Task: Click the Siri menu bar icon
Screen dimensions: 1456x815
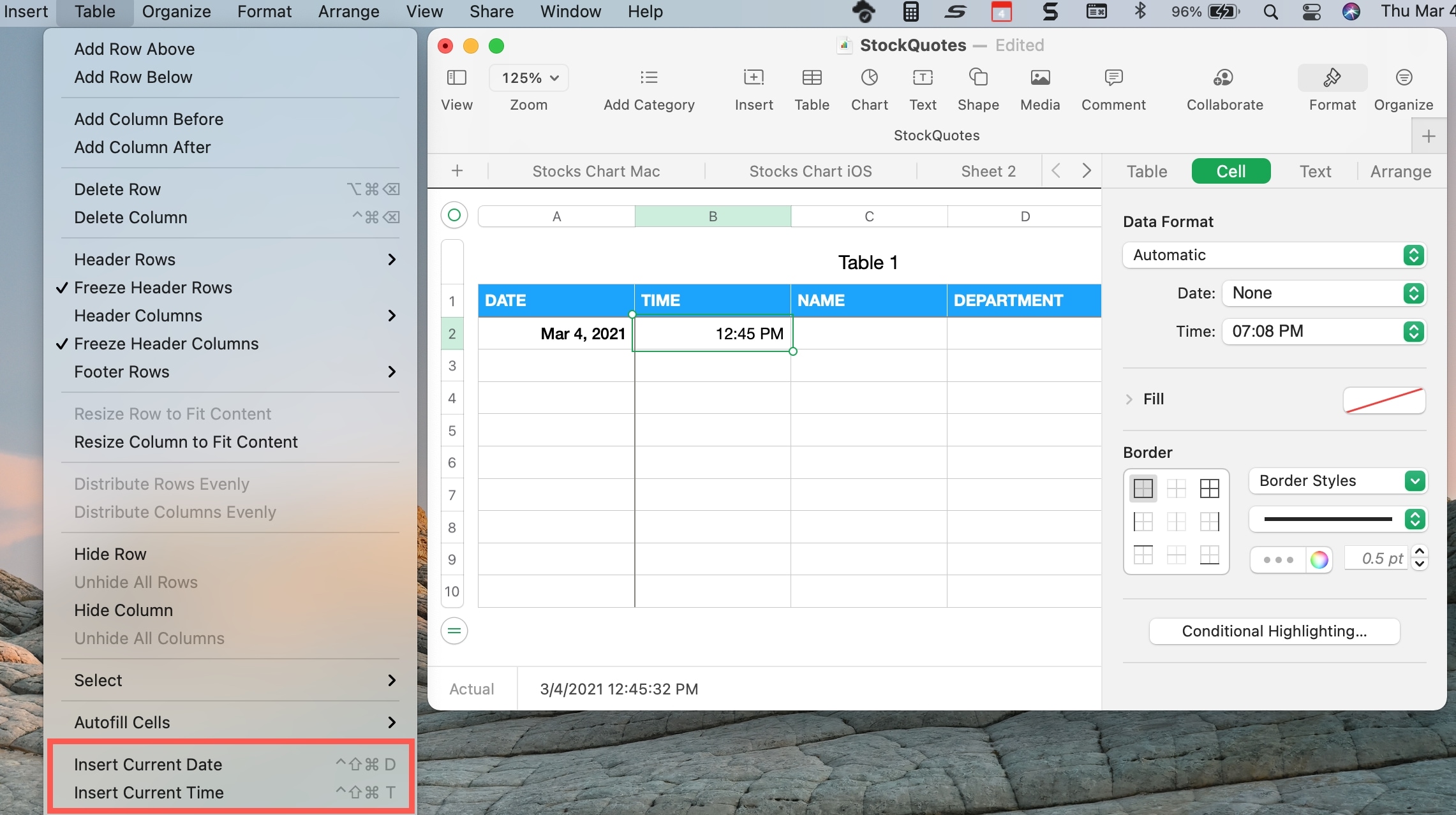Action: [x=1351, y=12]
